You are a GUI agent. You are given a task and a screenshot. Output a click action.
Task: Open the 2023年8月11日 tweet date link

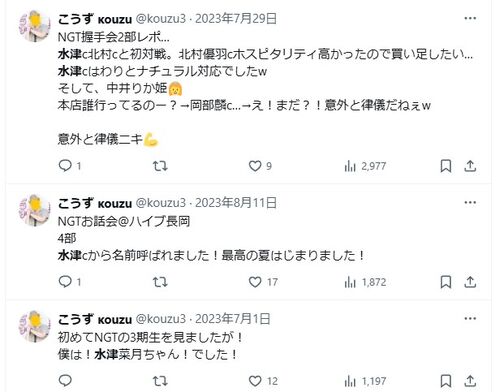pyautogui.click(x=236, y=203)
